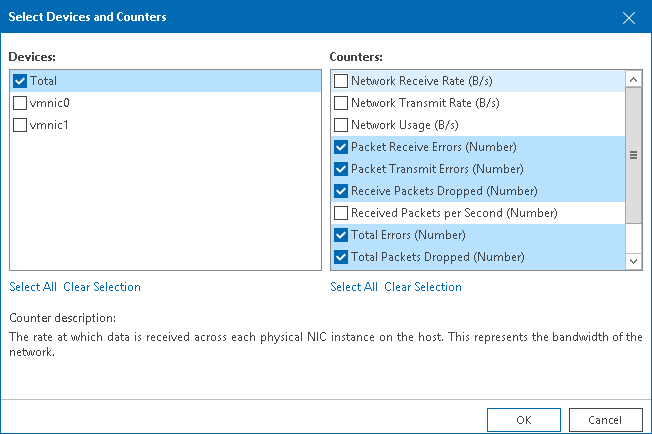Click Clear Selection under Counters list

tap(423, 287)
